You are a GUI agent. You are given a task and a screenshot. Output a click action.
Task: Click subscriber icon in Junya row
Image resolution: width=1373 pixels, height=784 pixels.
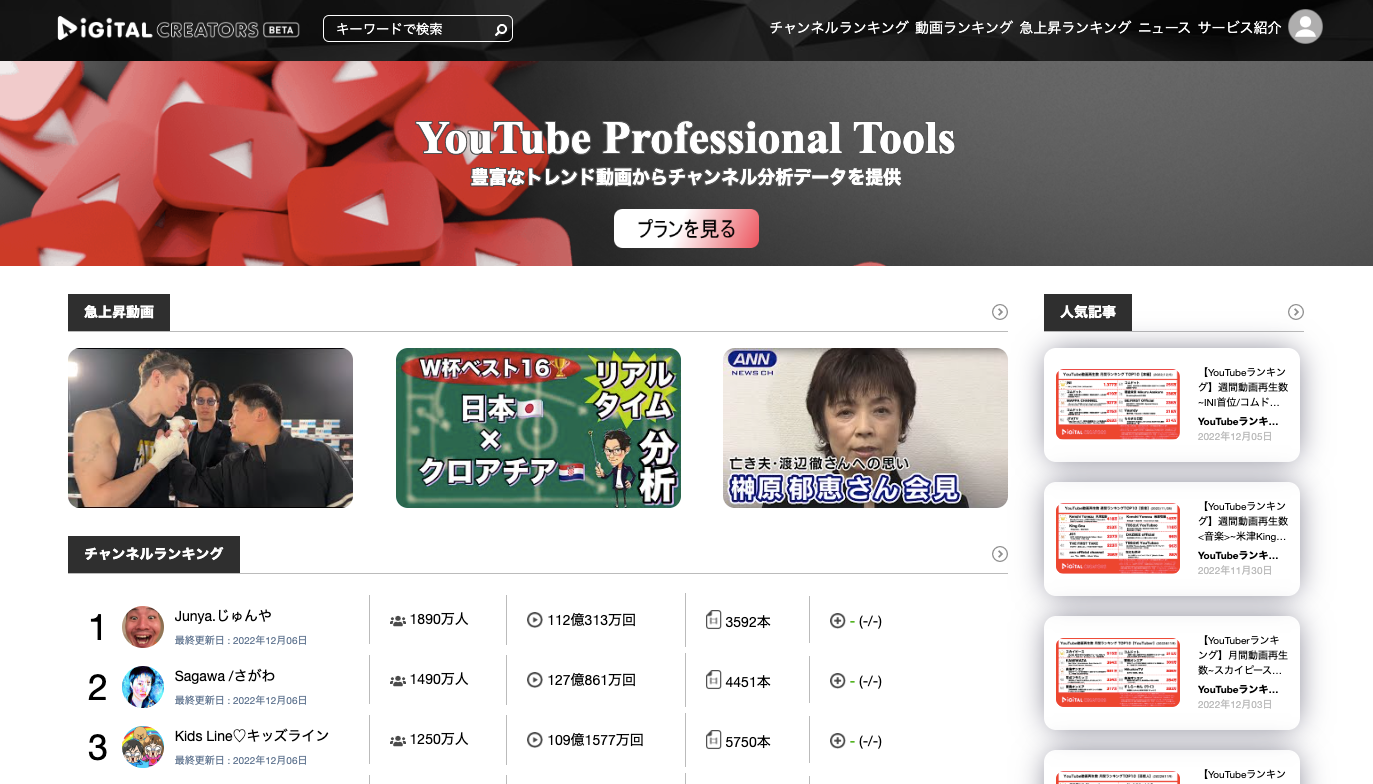397,621
